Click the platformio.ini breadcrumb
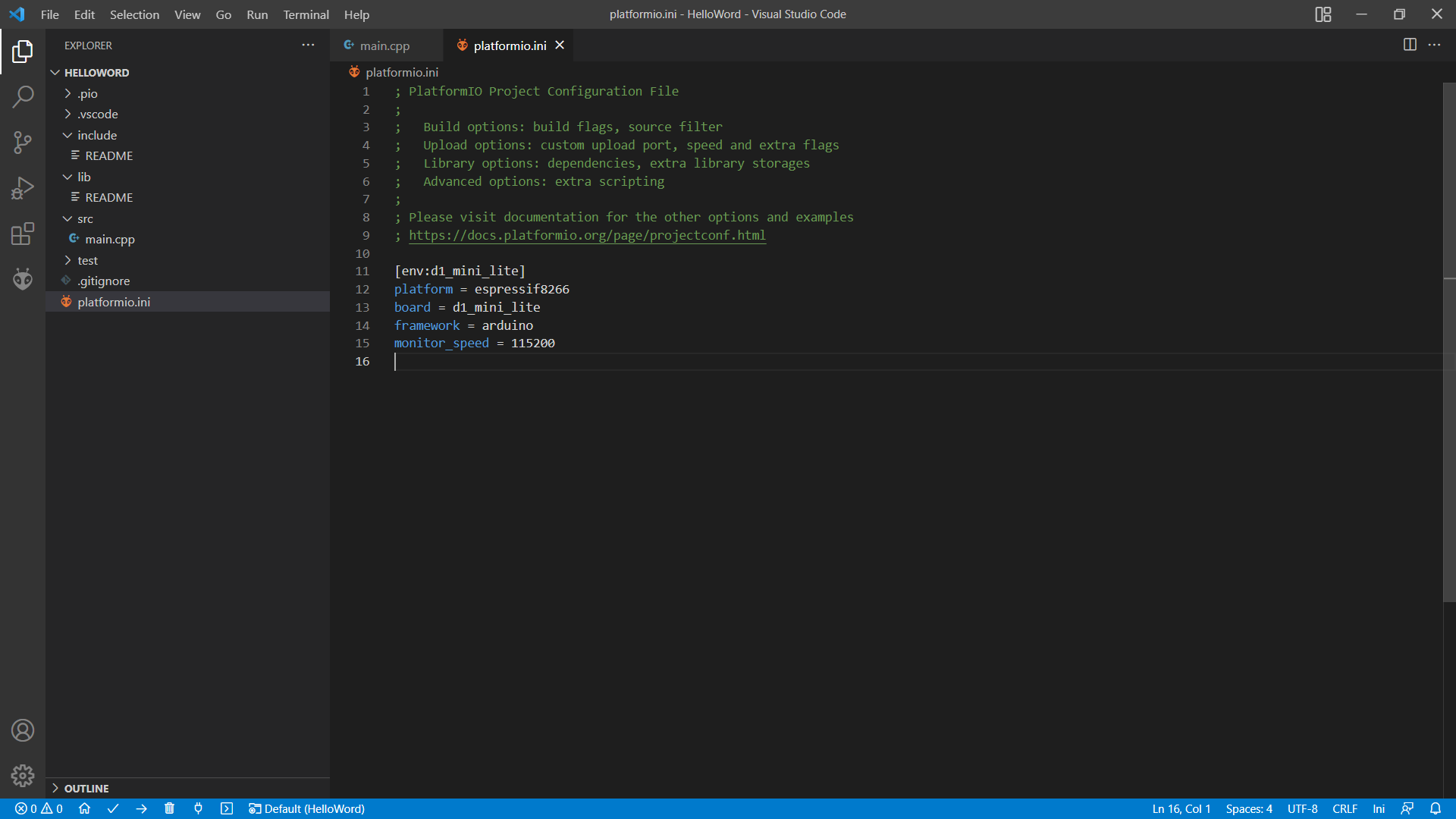 tap(394, 72)
